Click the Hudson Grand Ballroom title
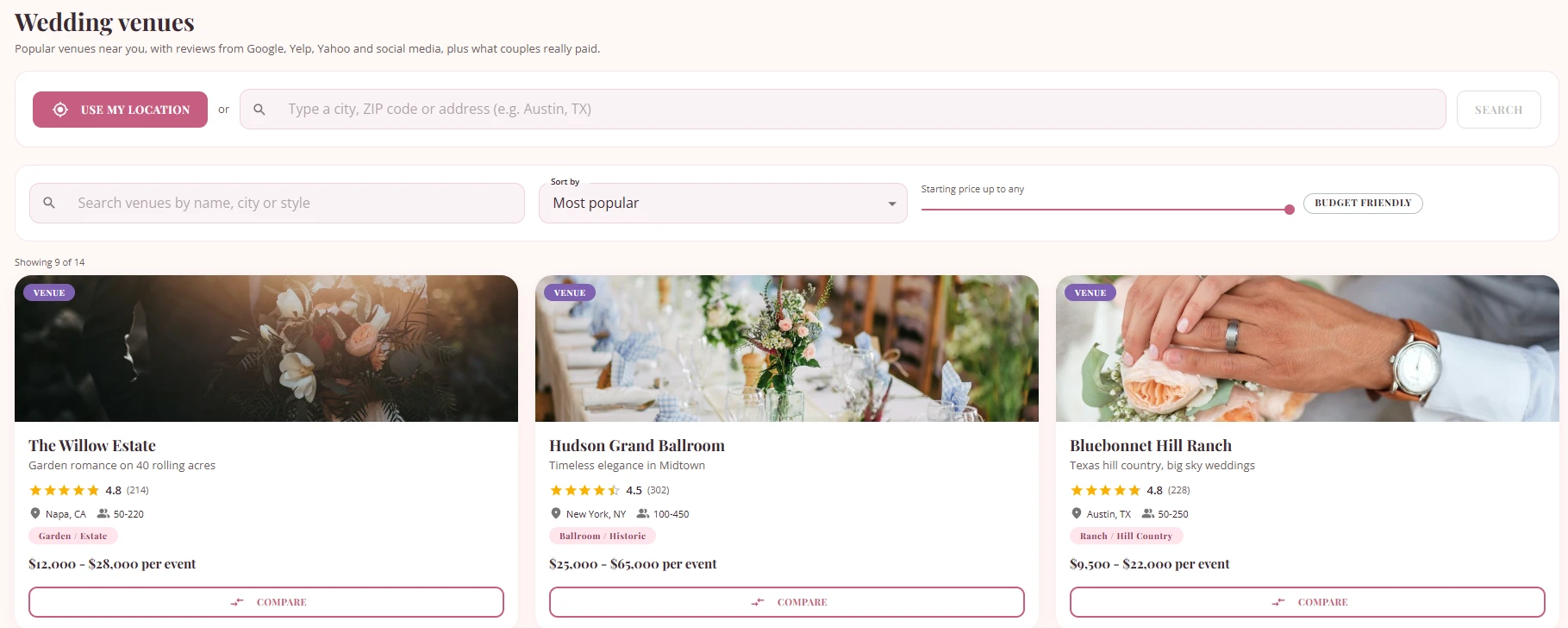 637,445
